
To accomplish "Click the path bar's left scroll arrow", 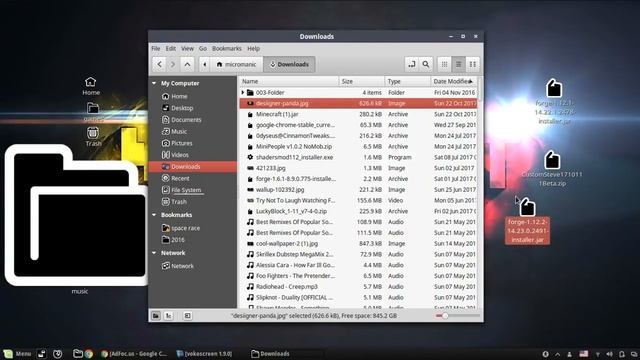I will 205,64.
